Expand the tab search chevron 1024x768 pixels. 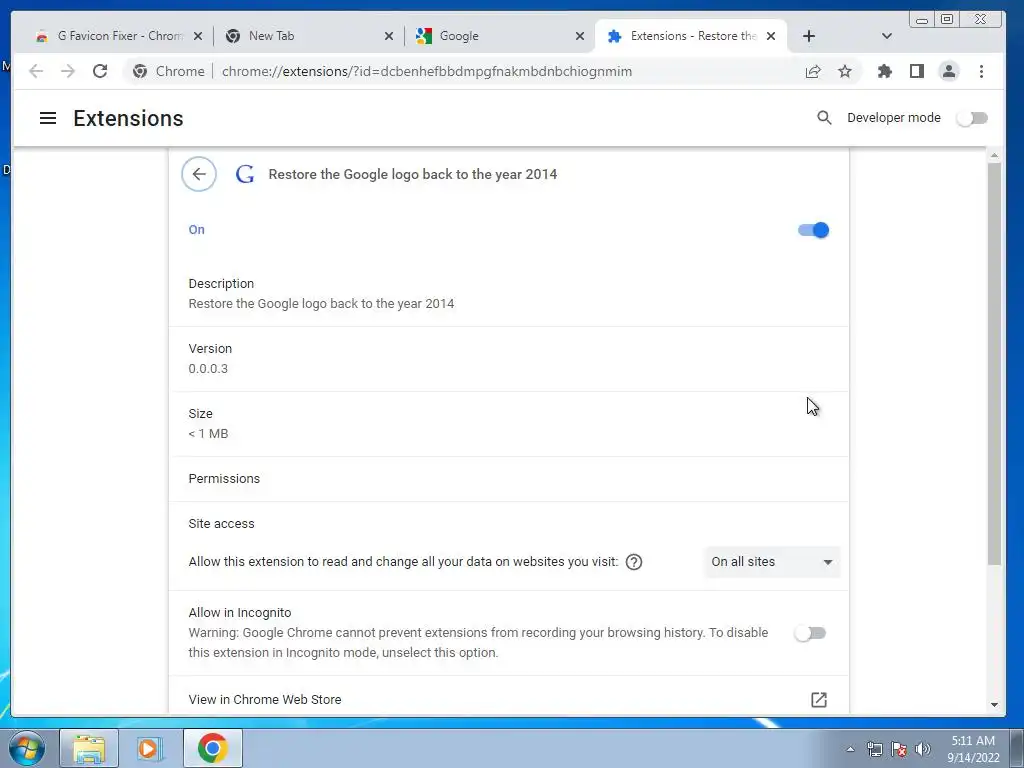pos(886,36)
